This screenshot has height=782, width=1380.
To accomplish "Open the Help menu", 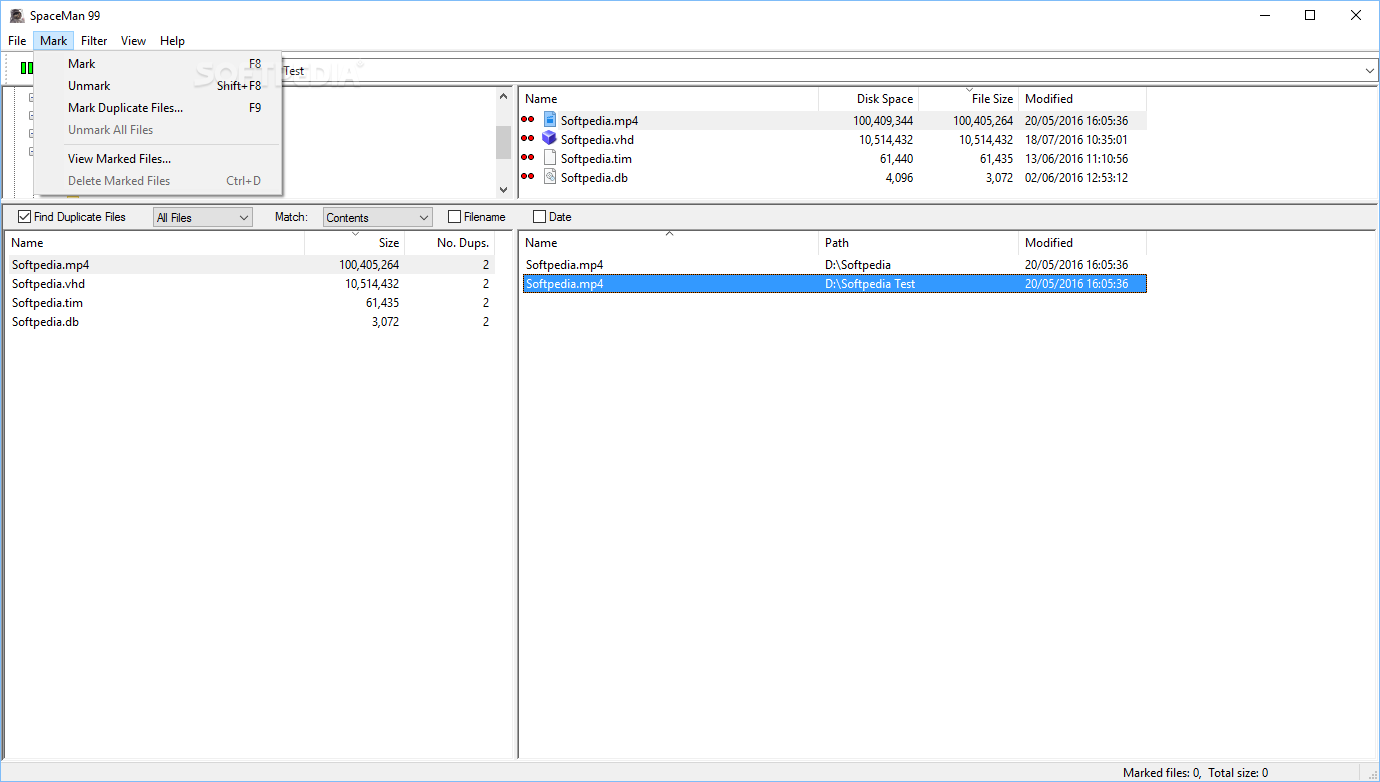I will pos(172,41).
